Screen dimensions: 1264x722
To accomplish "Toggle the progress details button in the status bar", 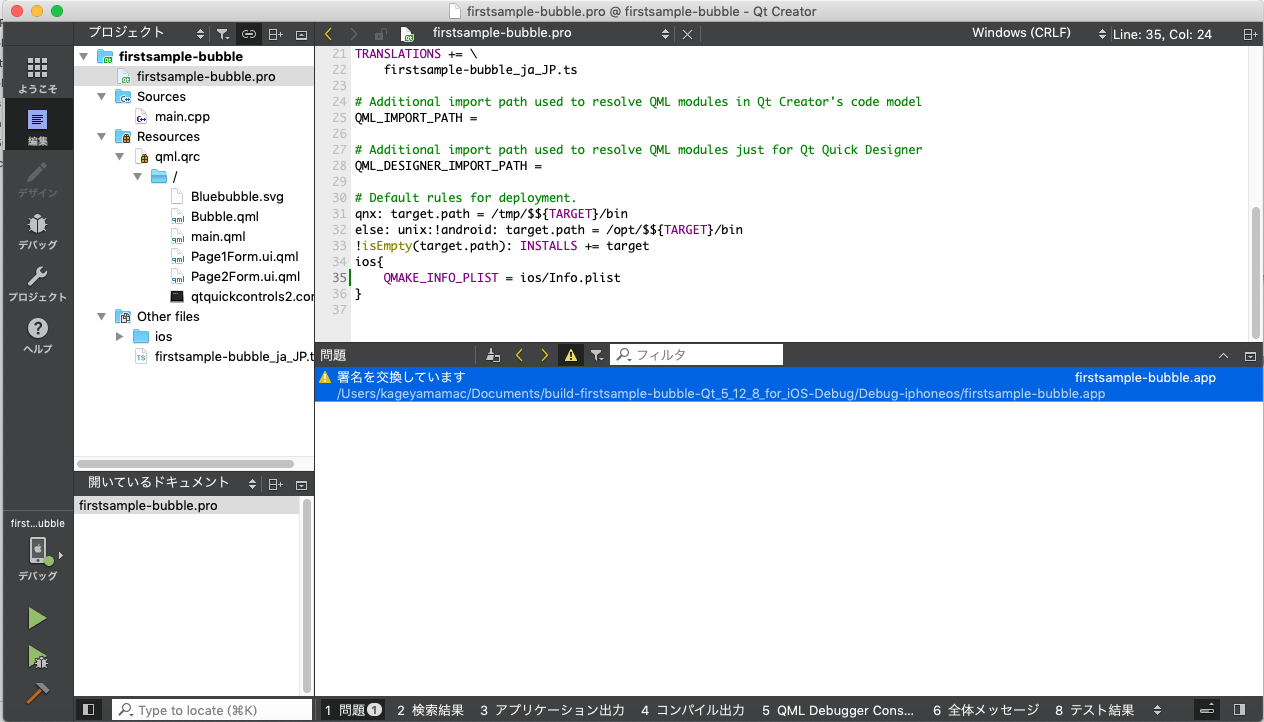I will [x=1208, y=710].
